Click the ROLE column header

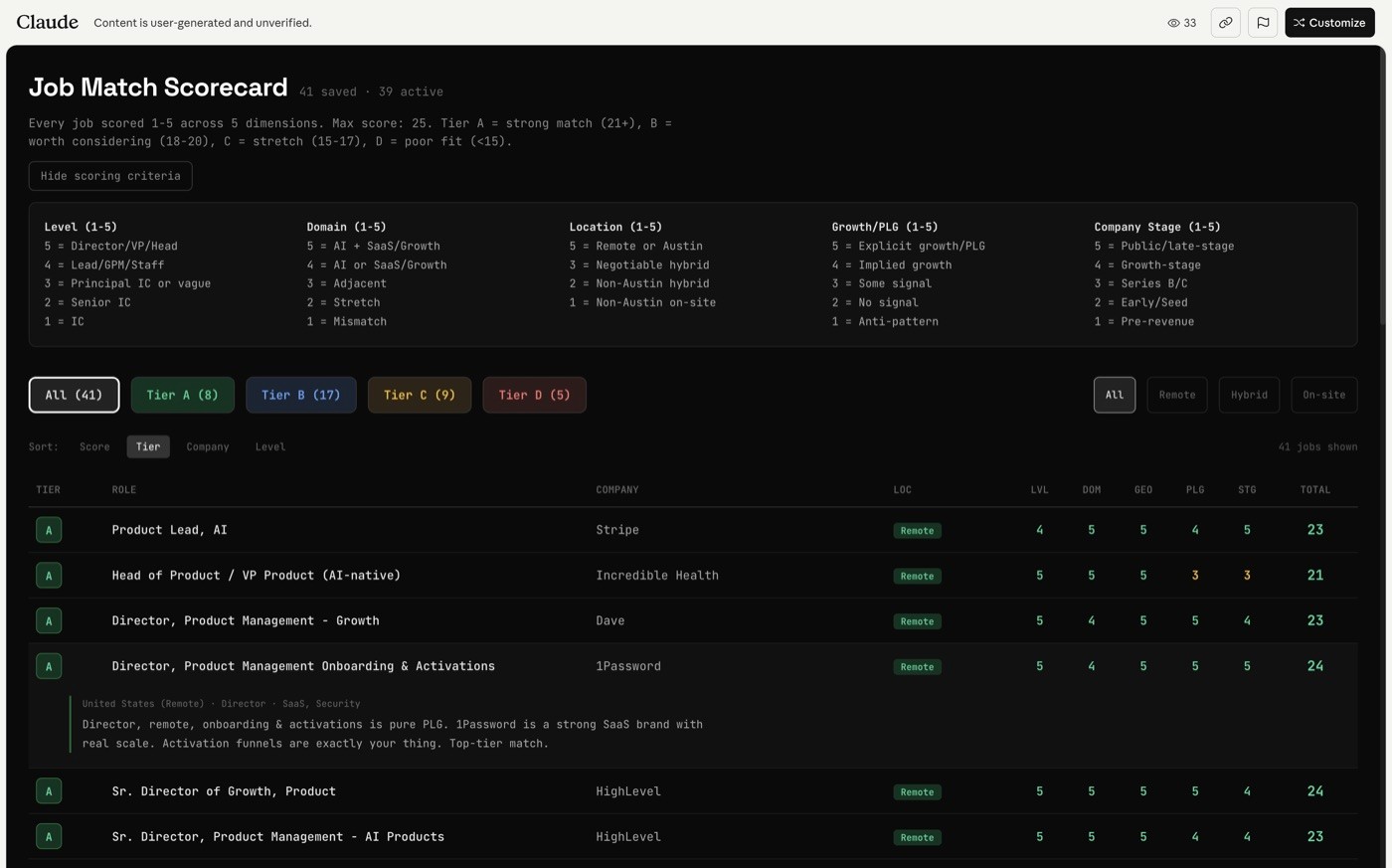click(x=124, y=490)
